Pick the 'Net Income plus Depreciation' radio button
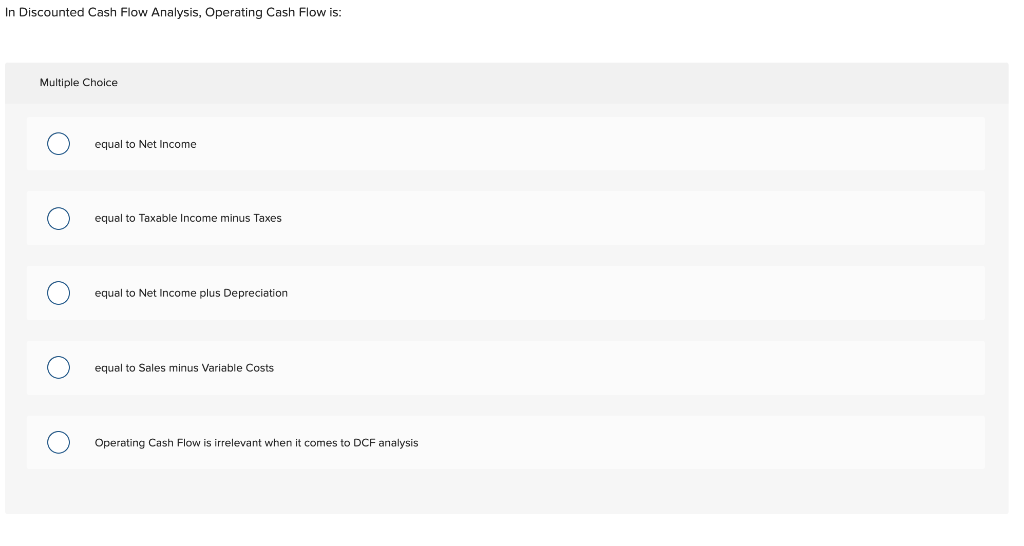The width and height of the screenshot is (1024, 546). point(58,293)
